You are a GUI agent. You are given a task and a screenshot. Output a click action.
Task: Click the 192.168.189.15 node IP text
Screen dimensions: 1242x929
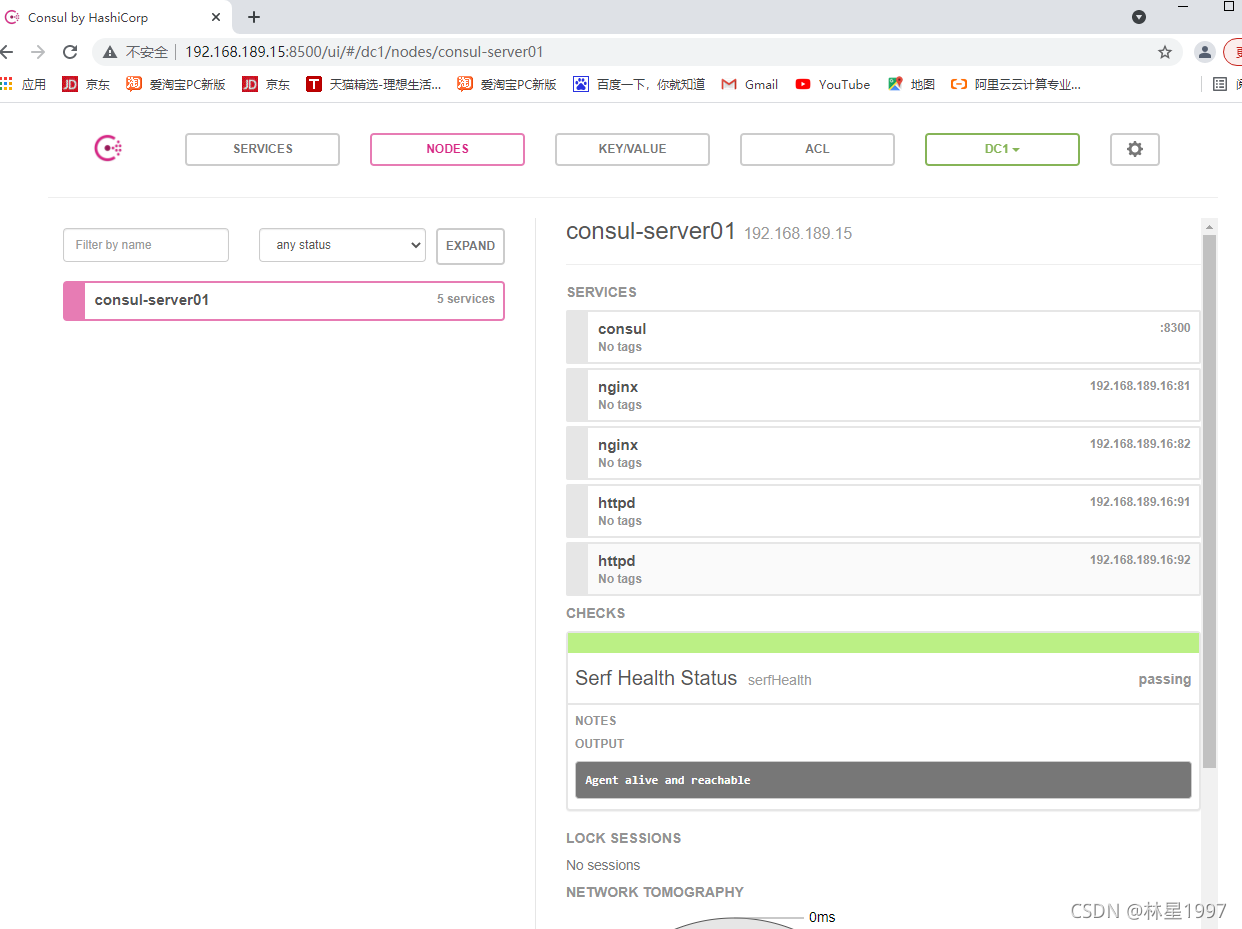point(798,233)
